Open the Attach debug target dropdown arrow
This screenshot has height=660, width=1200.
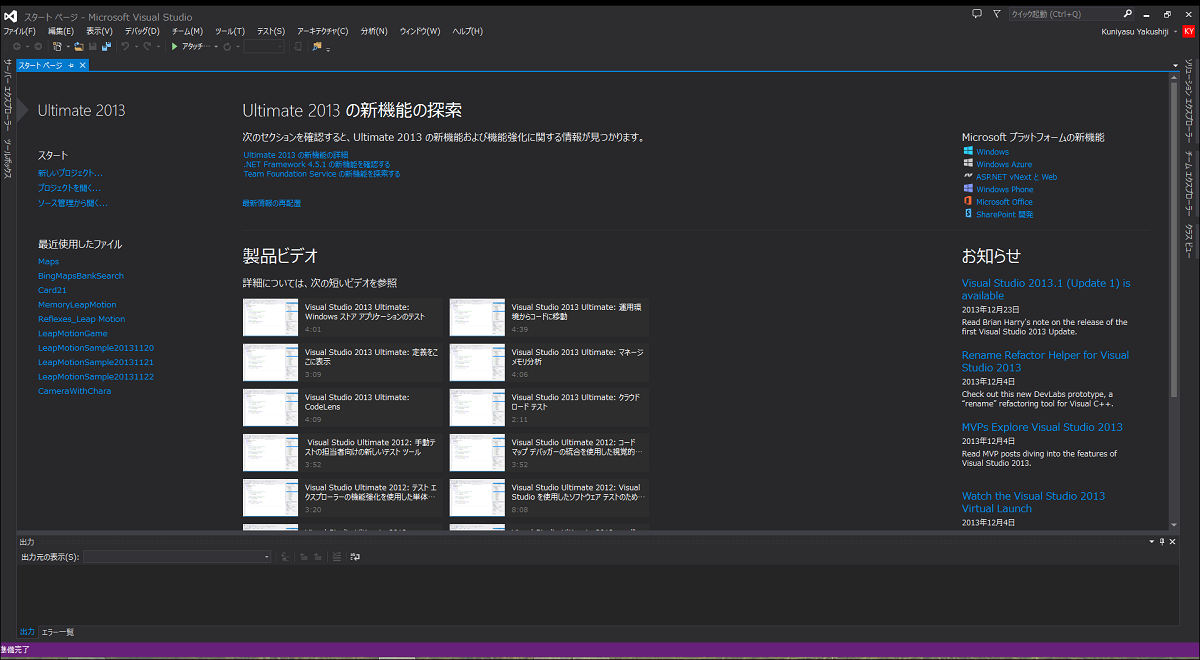[214, 47]
